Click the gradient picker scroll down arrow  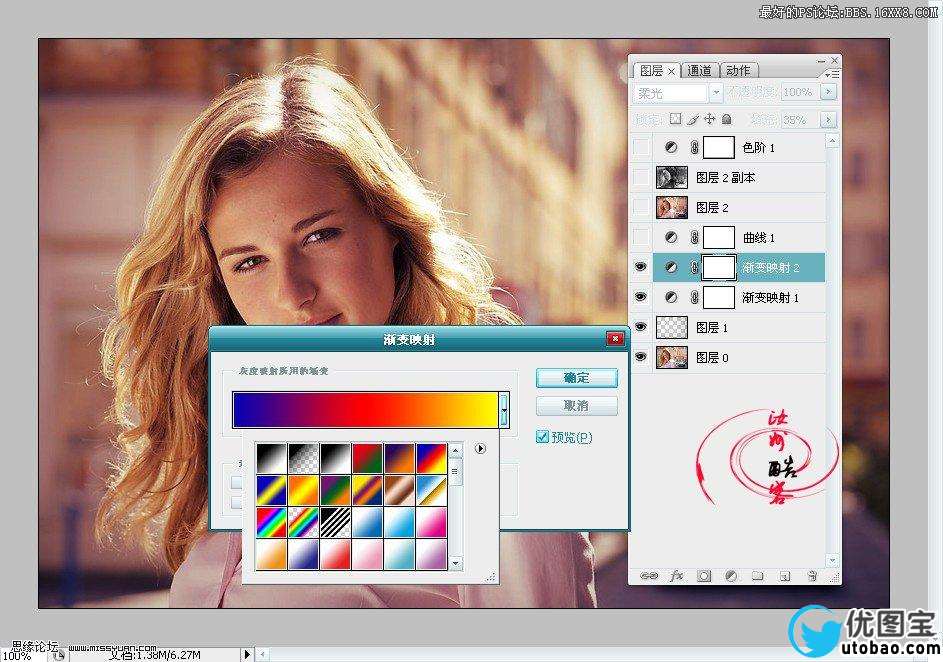[455, 563]
